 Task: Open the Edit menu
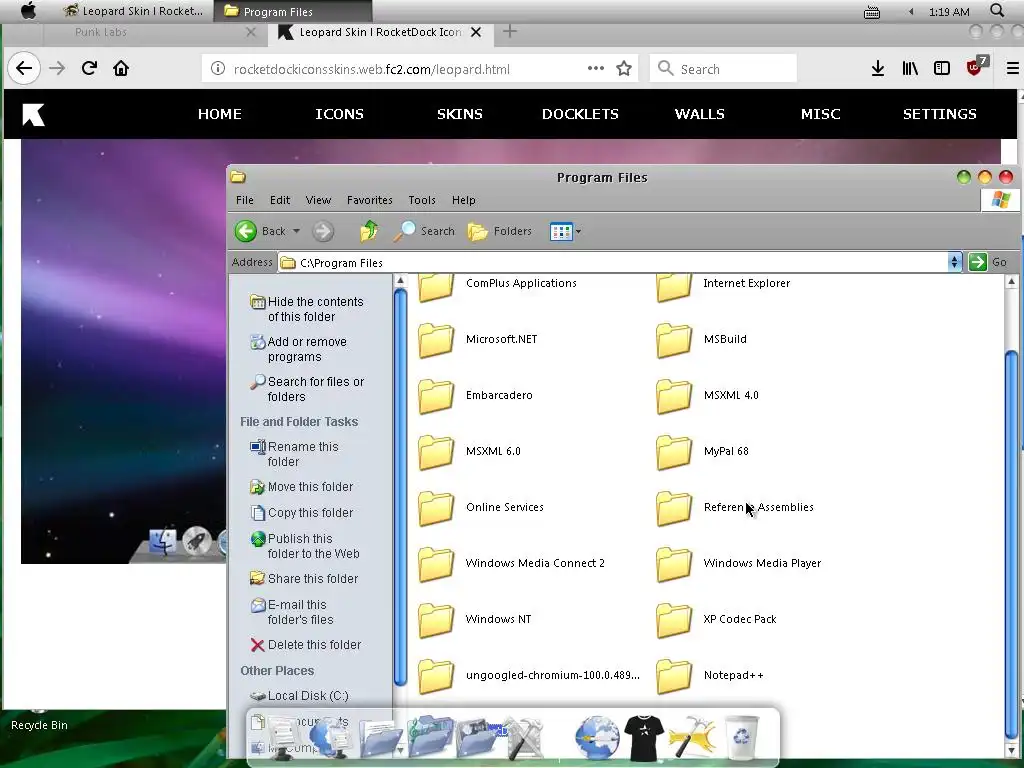pos(280,200)
